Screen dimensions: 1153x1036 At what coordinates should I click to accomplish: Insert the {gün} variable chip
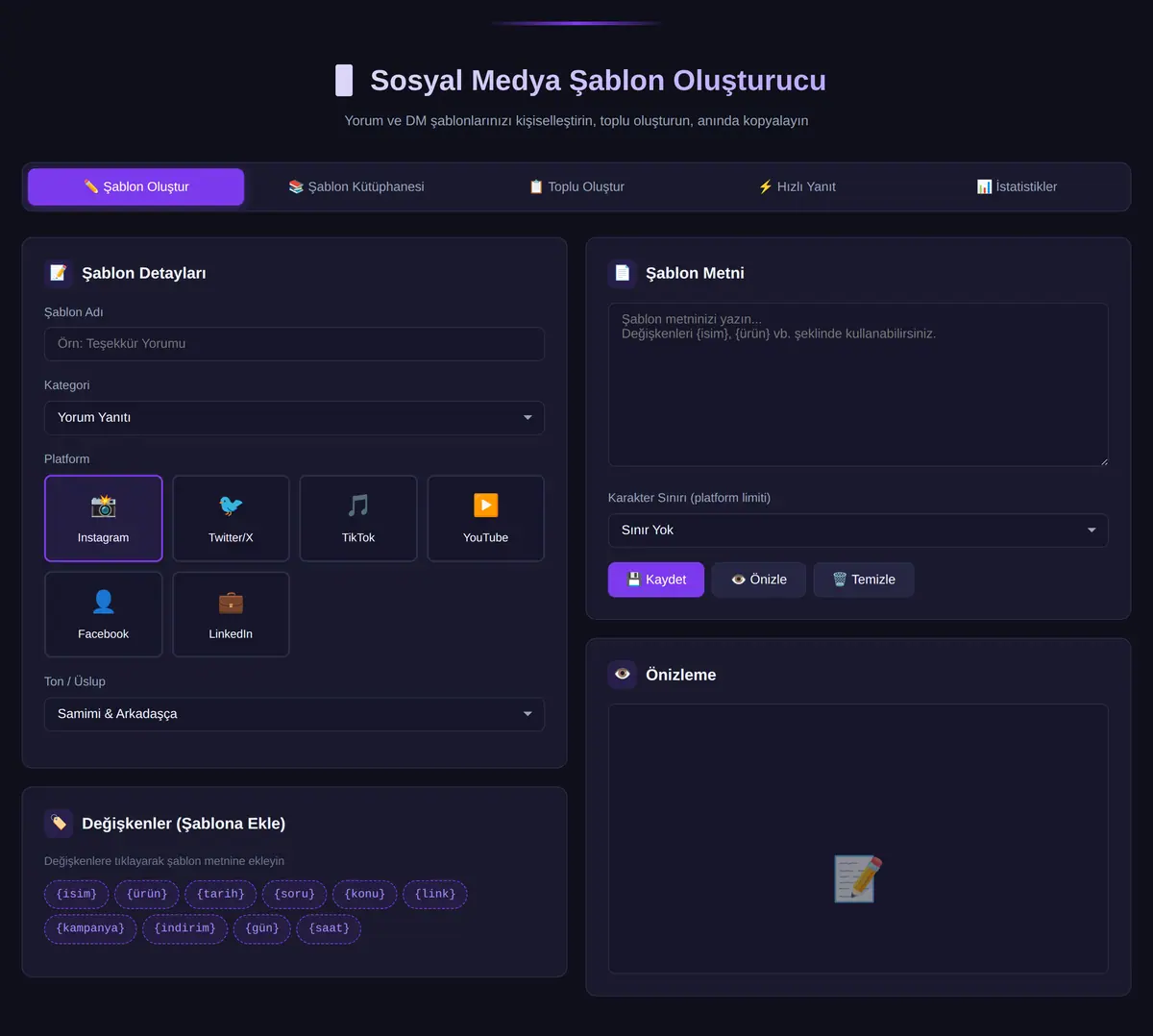(262, 928)
